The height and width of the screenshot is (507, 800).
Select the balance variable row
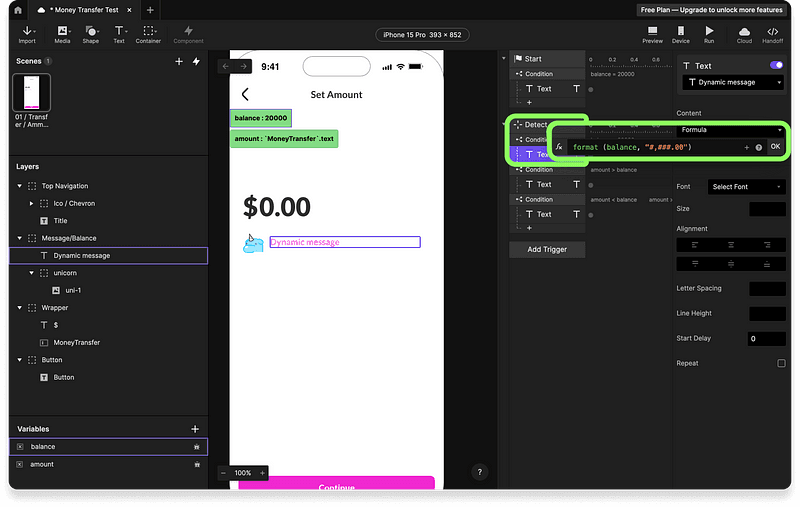pos(109,447)
